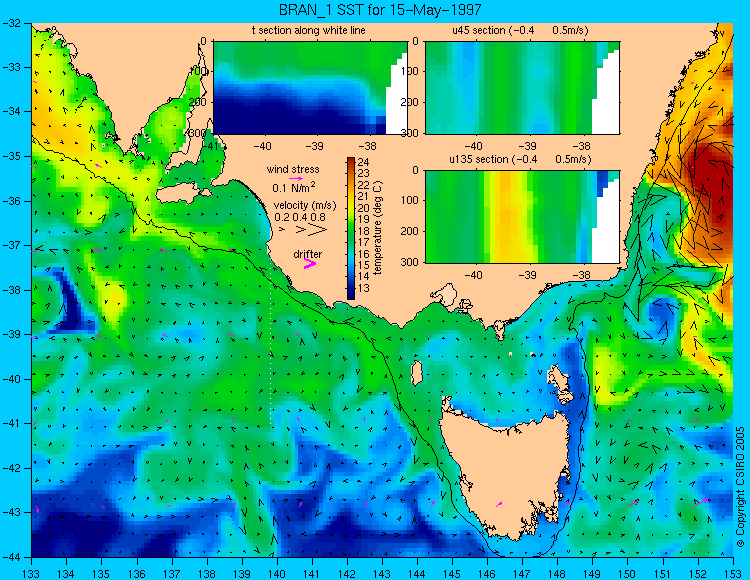Click the -44 latitude label on left axis
This screenshot has width=750, height=580.
pyautogui.click(x=11, y=557)
